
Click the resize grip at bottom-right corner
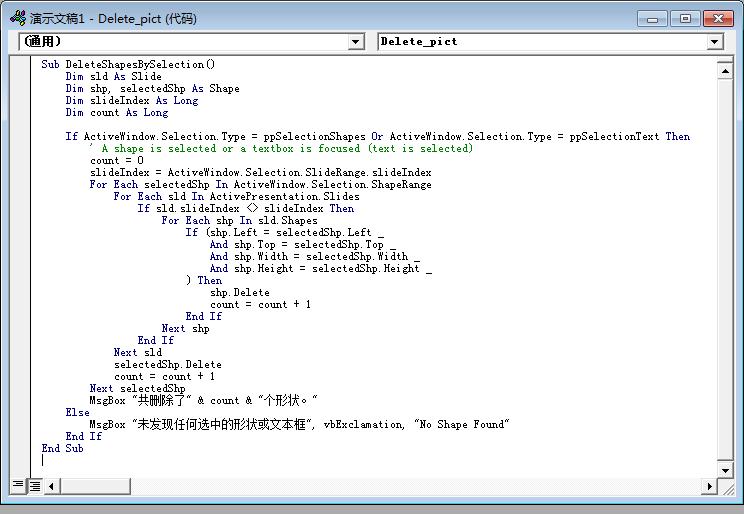(727, 487)
